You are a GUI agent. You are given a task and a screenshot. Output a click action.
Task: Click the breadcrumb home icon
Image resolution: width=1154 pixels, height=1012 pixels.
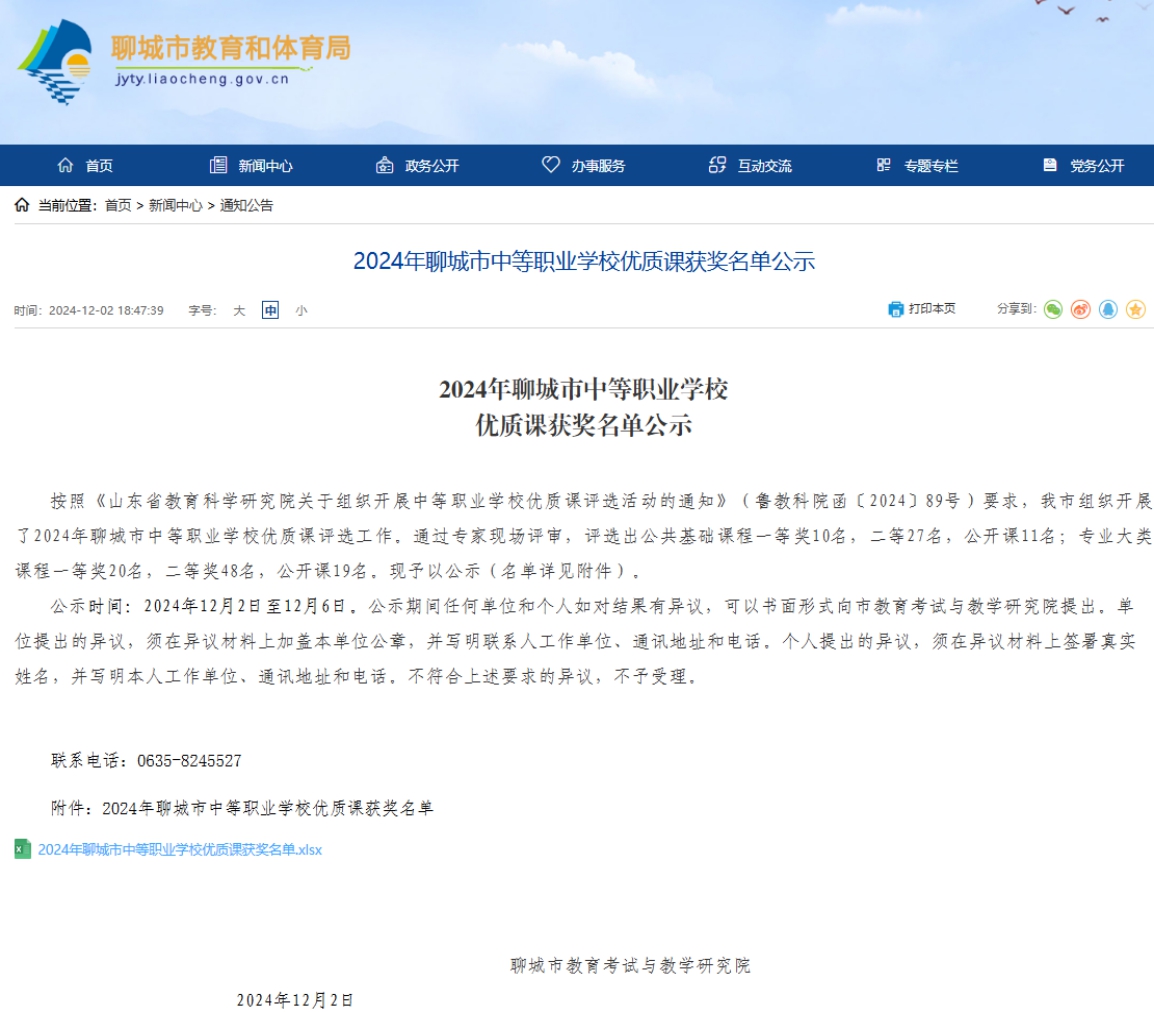click(x=22, y=205)
